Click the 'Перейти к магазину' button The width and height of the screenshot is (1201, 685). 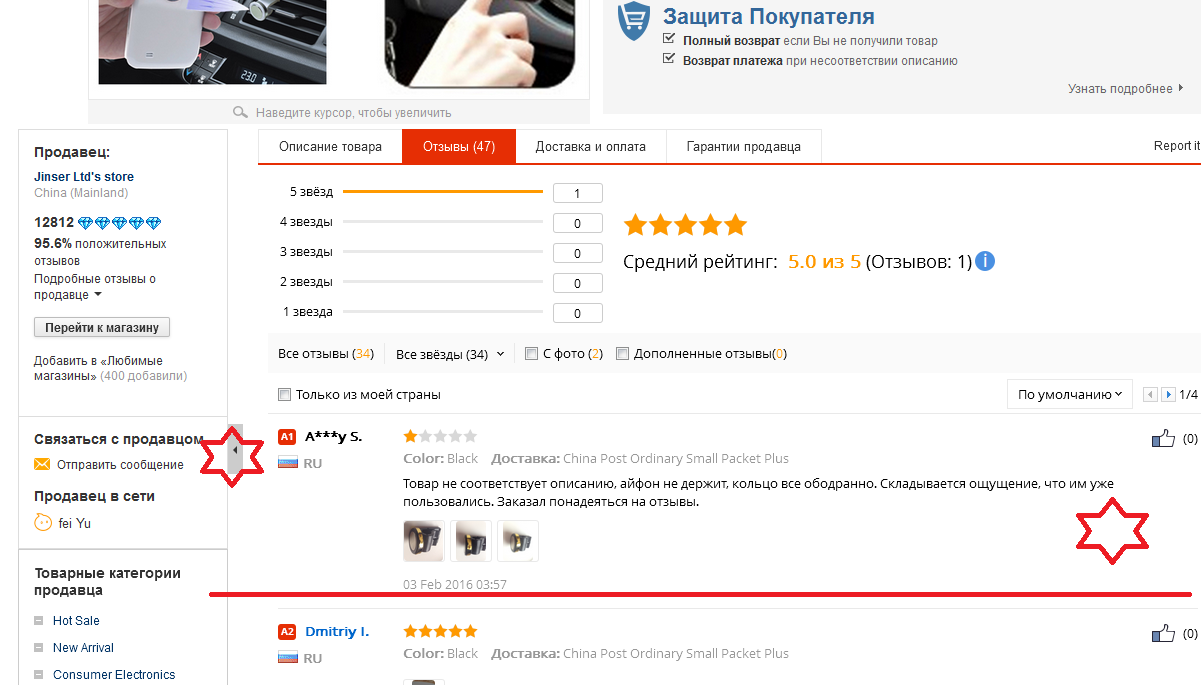pos(102,327)
